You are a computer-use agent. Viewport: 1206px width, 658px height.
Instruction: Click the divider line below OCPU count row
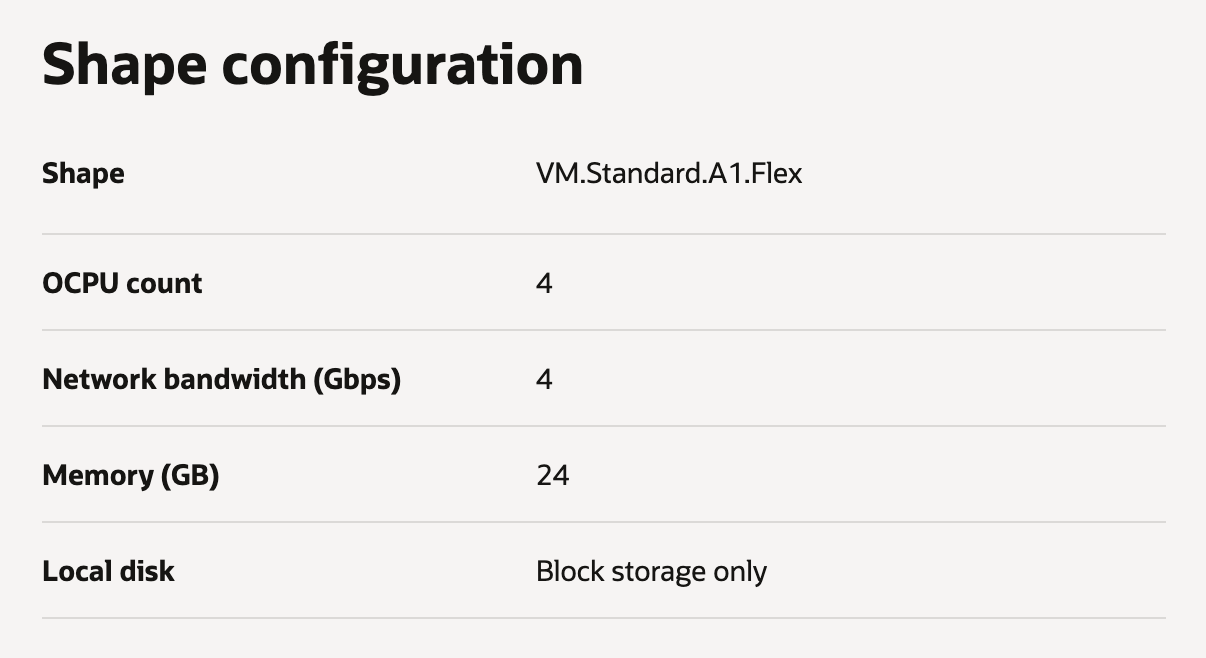[x=603, y=330]
